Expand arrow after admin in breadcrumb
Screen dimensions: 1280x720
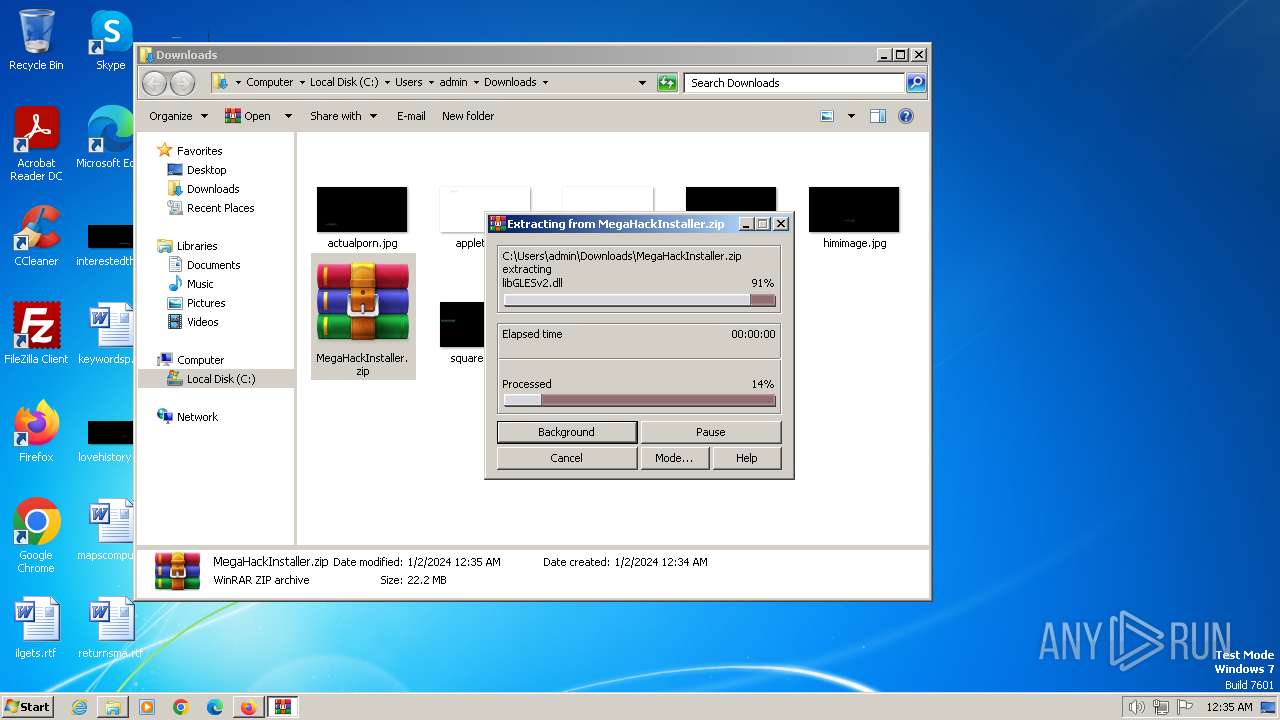click(476, 83)
